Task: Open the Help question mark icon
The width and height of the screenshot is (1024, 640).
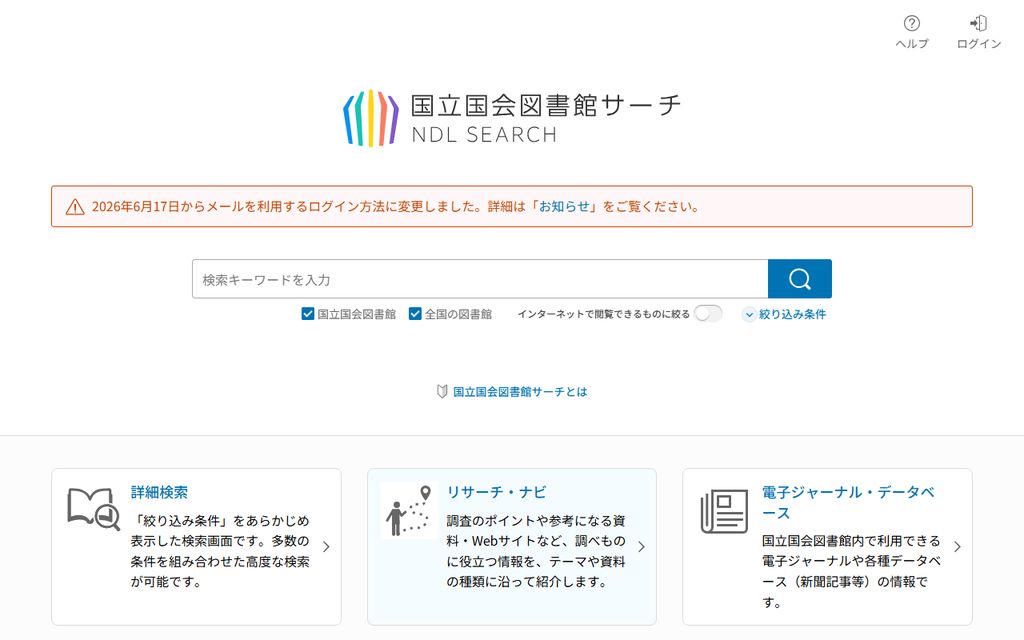Action: click(912, 24)
